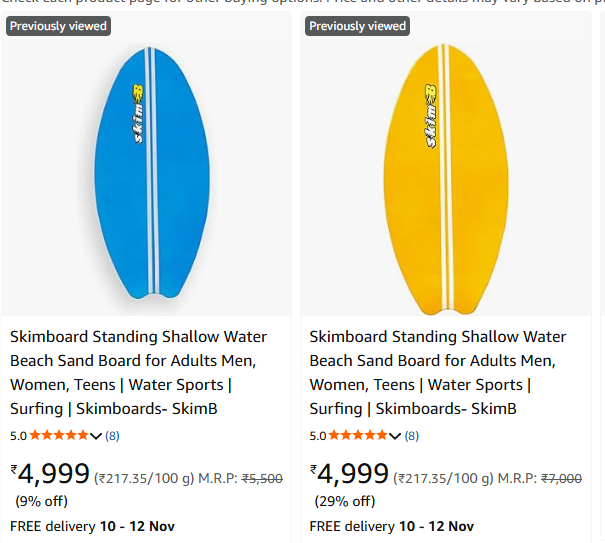Image resolution: width=605 pixels, height=543 pixels.
Task: Open the blue skimboard product image
Action: pyautogui.click(x=146, y=175)
